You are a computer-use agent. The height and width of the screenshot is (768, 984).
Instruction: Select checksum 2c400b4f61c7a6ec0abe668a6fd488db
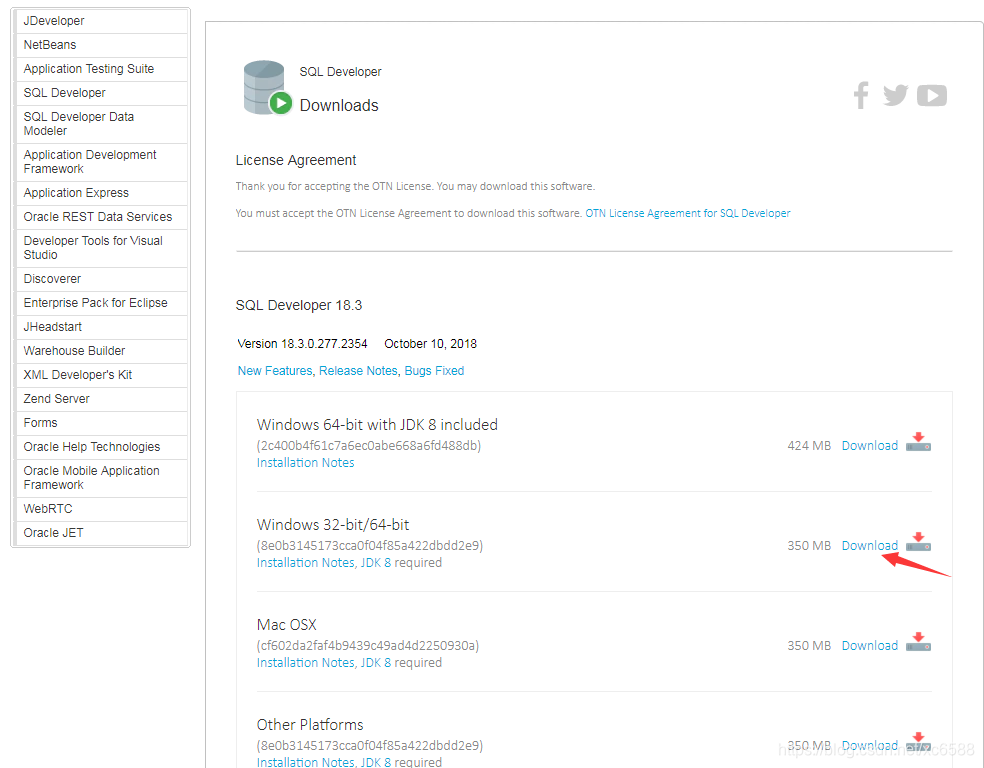pyautogui.click(x=369, y=445)
